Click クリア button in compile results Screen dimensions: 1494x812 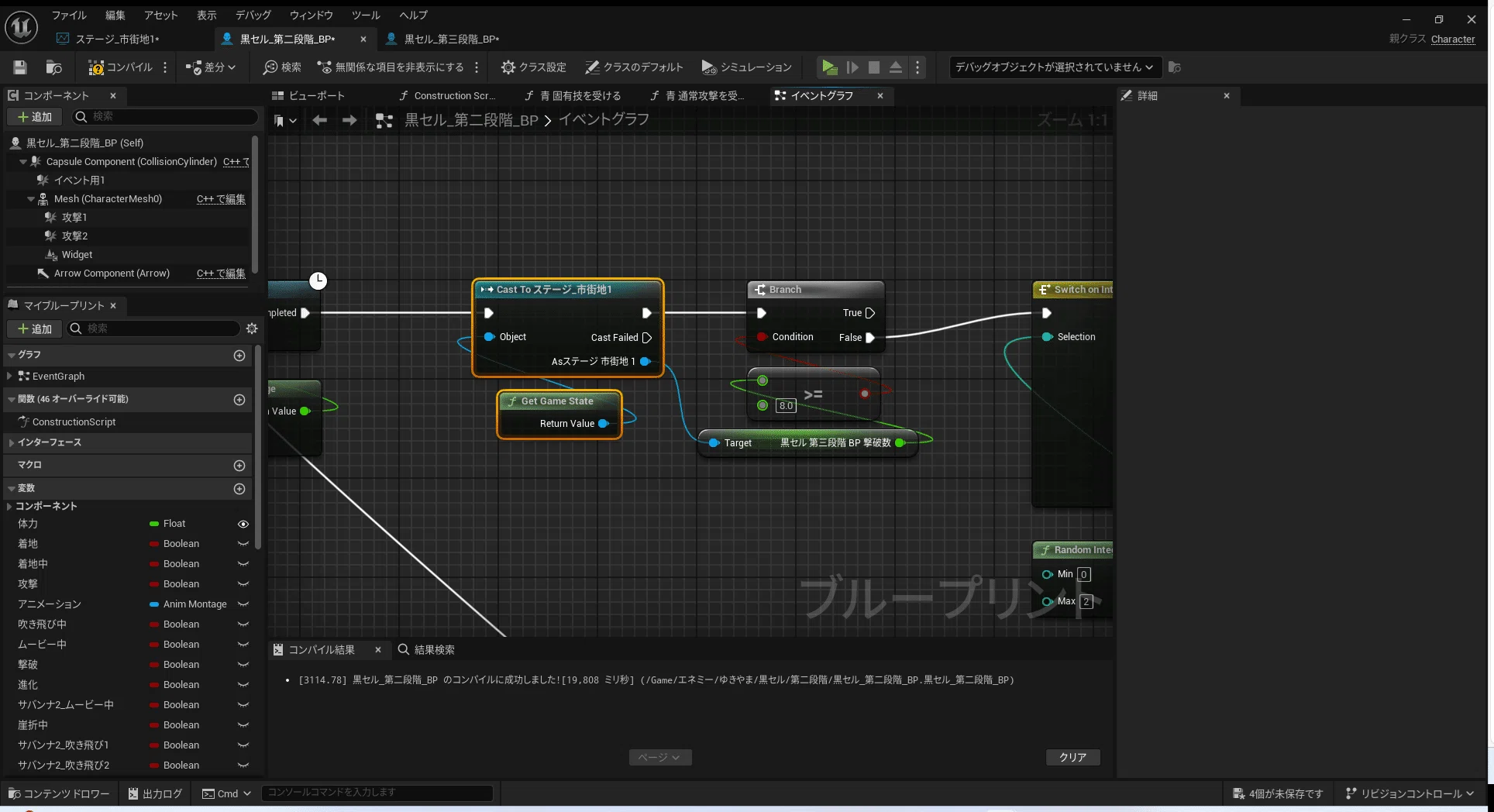pos(1073,757)
